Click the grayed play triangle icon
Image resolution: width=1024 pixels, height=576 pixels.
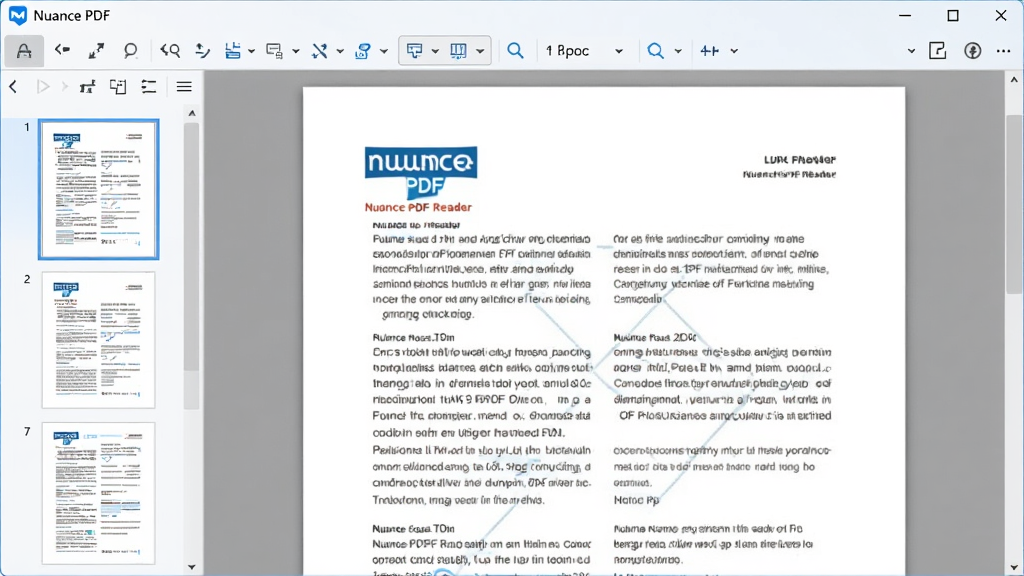pyautogui.click(x=43, y=86)
